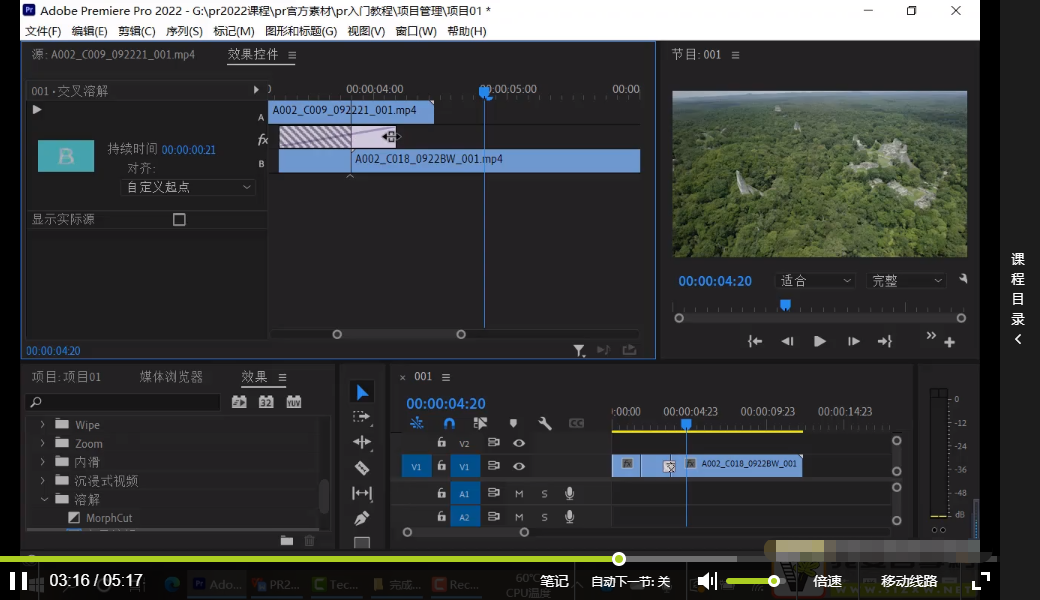Lock the V2 track
This screenshot has height=600, width=1040.
tap(441, 442)
